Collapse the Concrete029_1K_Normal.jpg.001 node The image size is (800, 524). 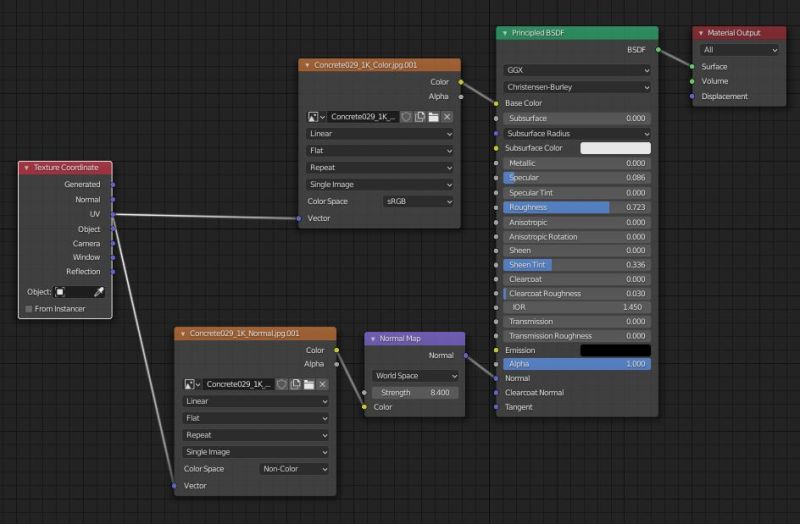coord(183,333)
